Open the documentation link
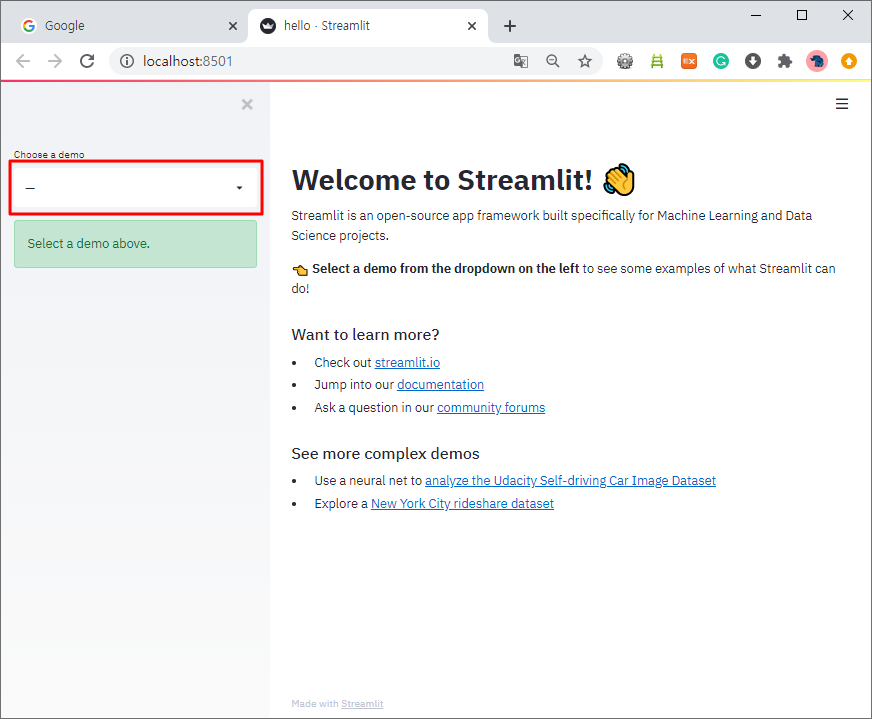 (x=440, y=385)
